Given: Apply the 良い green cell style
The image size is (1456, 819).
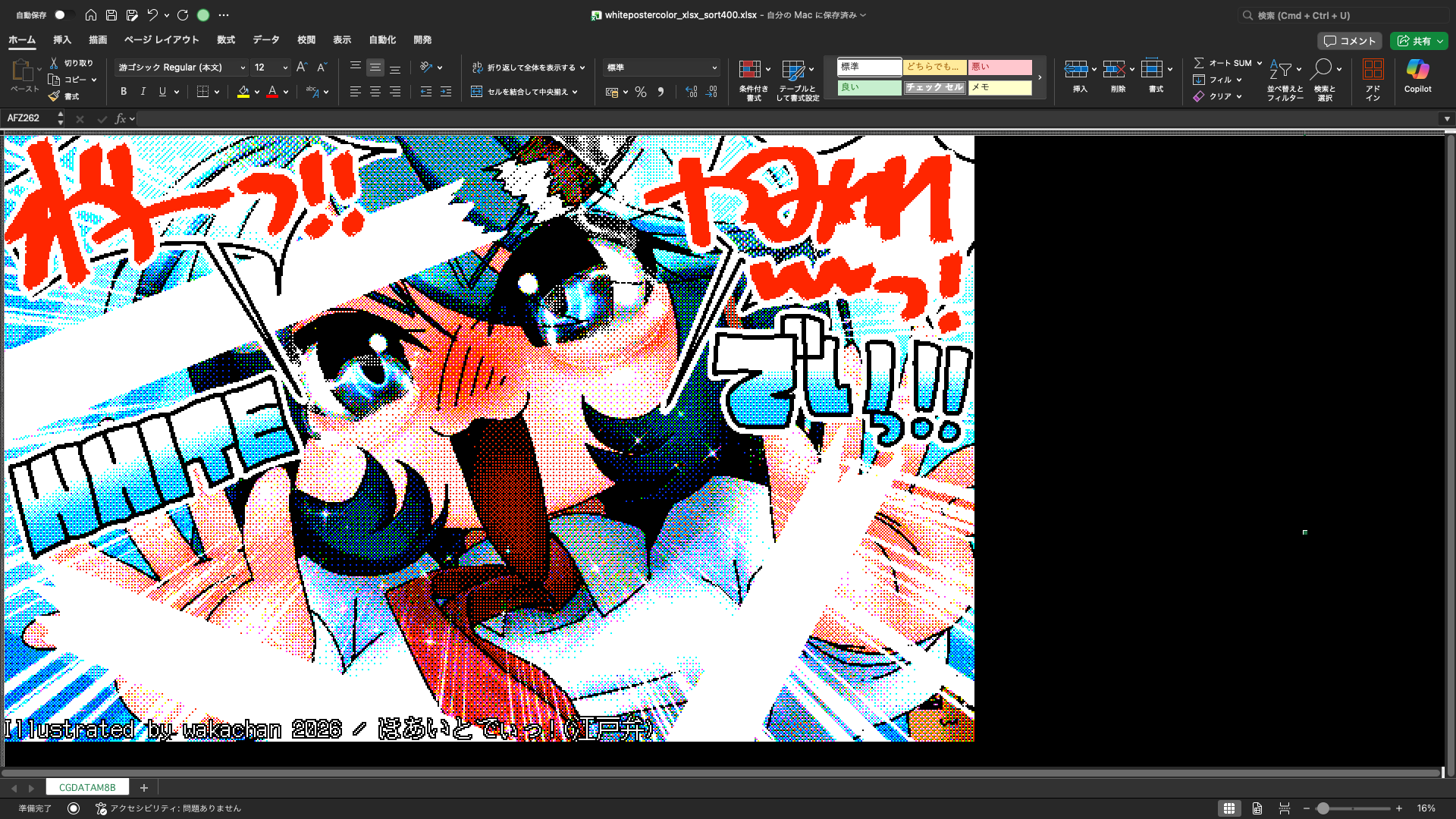Looking at the screenshot, I should pos(869,87).
